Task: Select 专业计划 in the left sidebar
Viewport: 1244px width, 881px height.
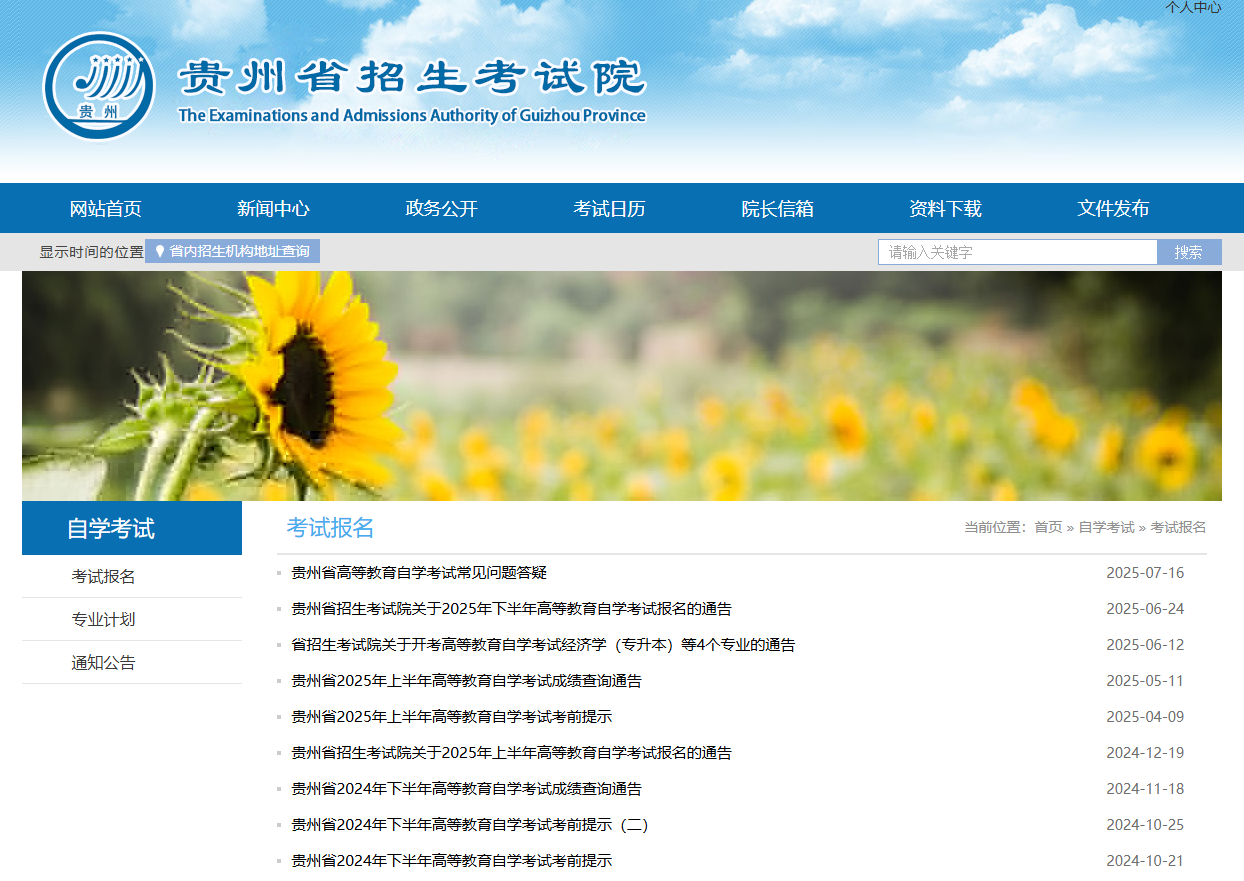Action: [103, 620]
